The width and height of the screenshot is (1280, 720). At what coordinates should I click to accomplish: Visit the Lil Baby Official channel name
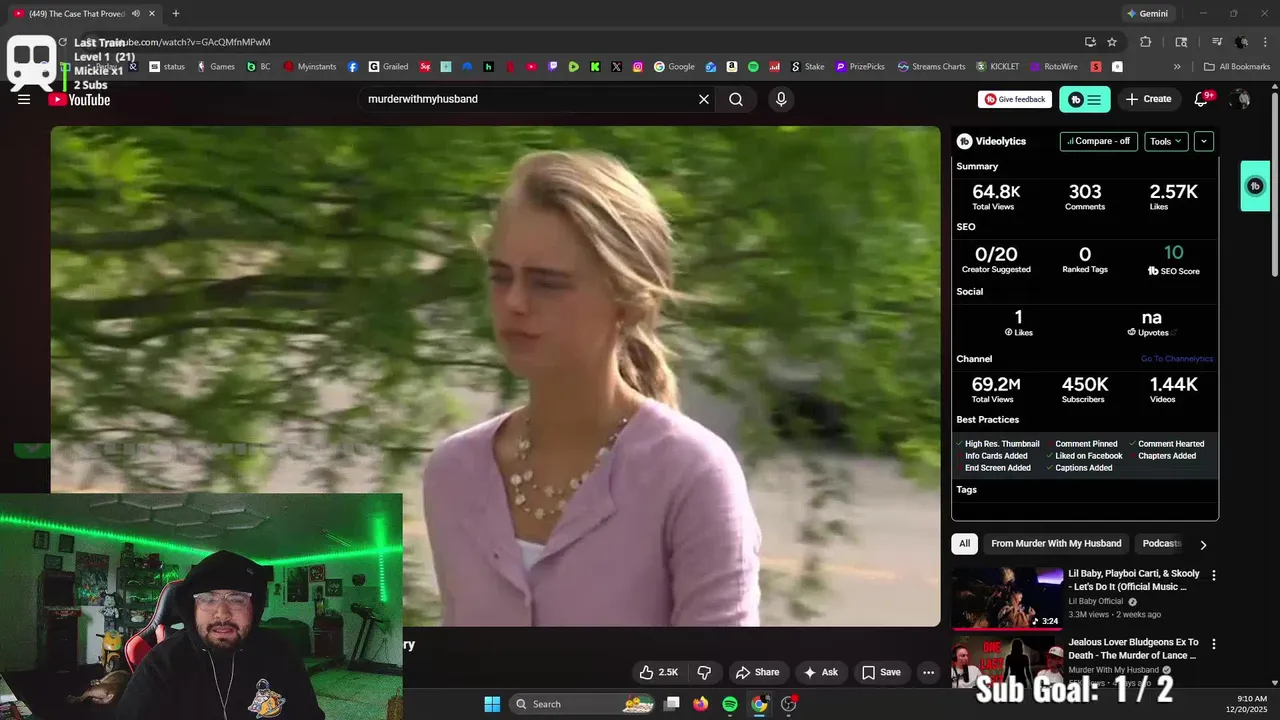click(x=1096, y=601)
